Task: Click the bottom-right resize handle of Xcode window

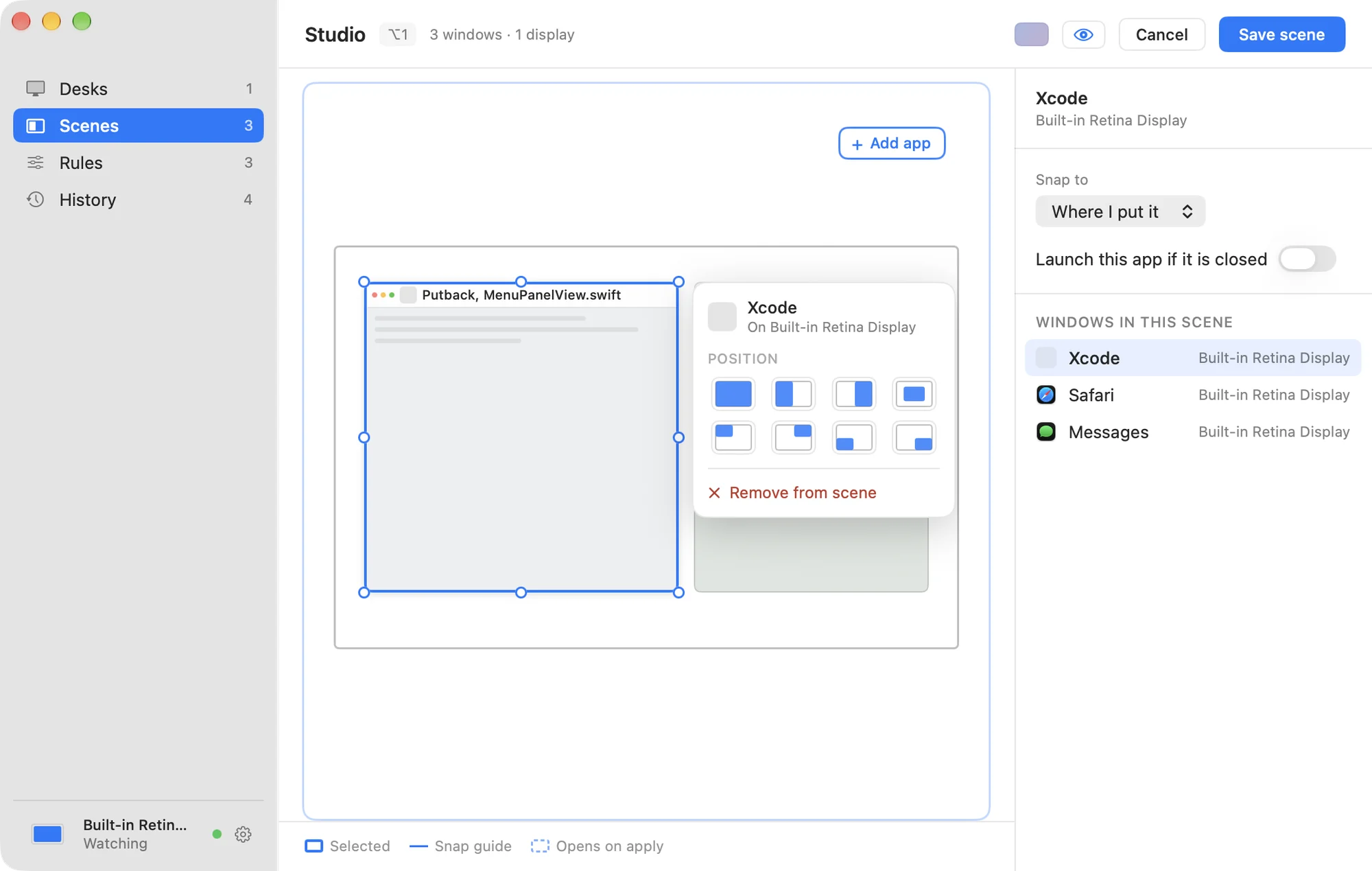Action: pos(678,592)
